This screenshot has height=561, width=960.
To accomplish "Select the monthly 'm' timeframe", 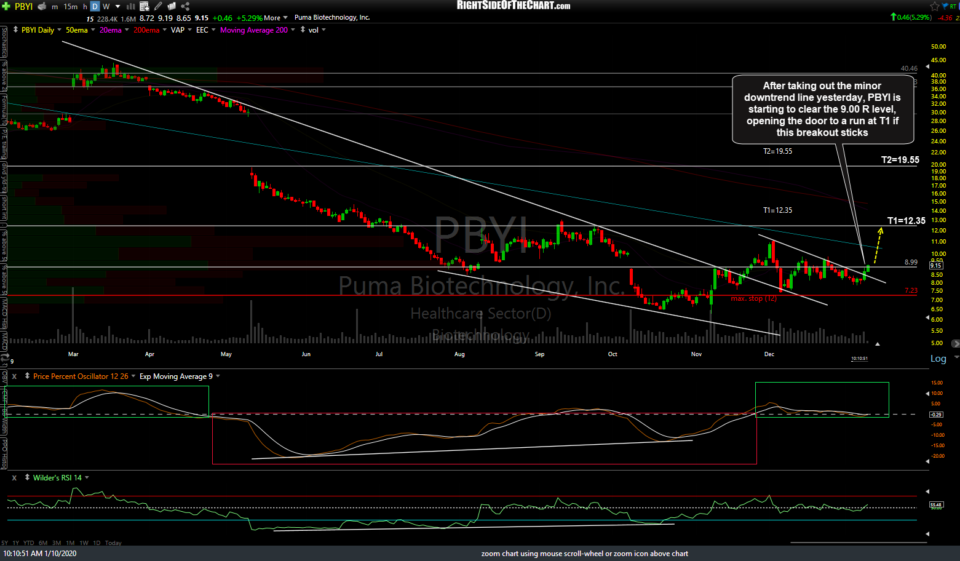I will pos(54,7).
